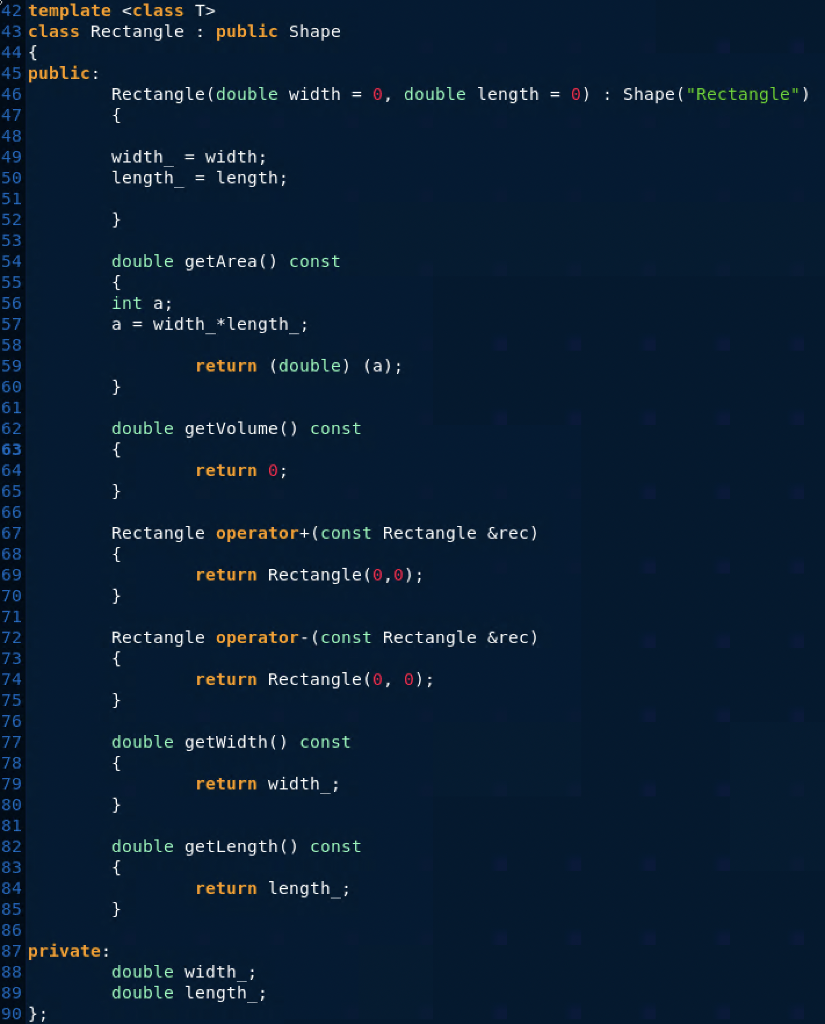Click the public Shape inheritance specifier
This screenshot has height=1024, width=825.
(281, 31)
